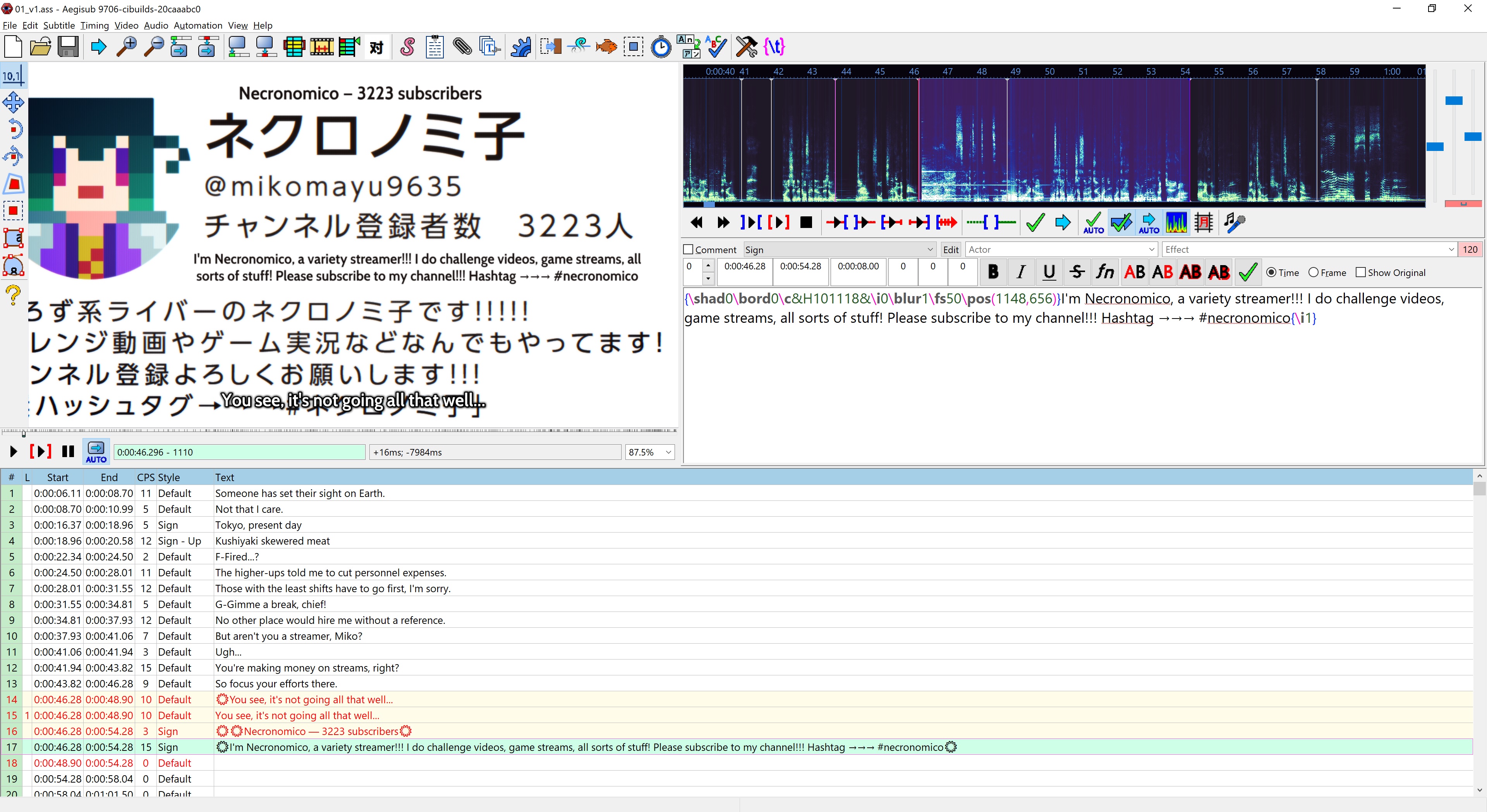Open the Sign style dropdown
The image size is (1487, 812).
pyautogui.click(x=839, y=249)
